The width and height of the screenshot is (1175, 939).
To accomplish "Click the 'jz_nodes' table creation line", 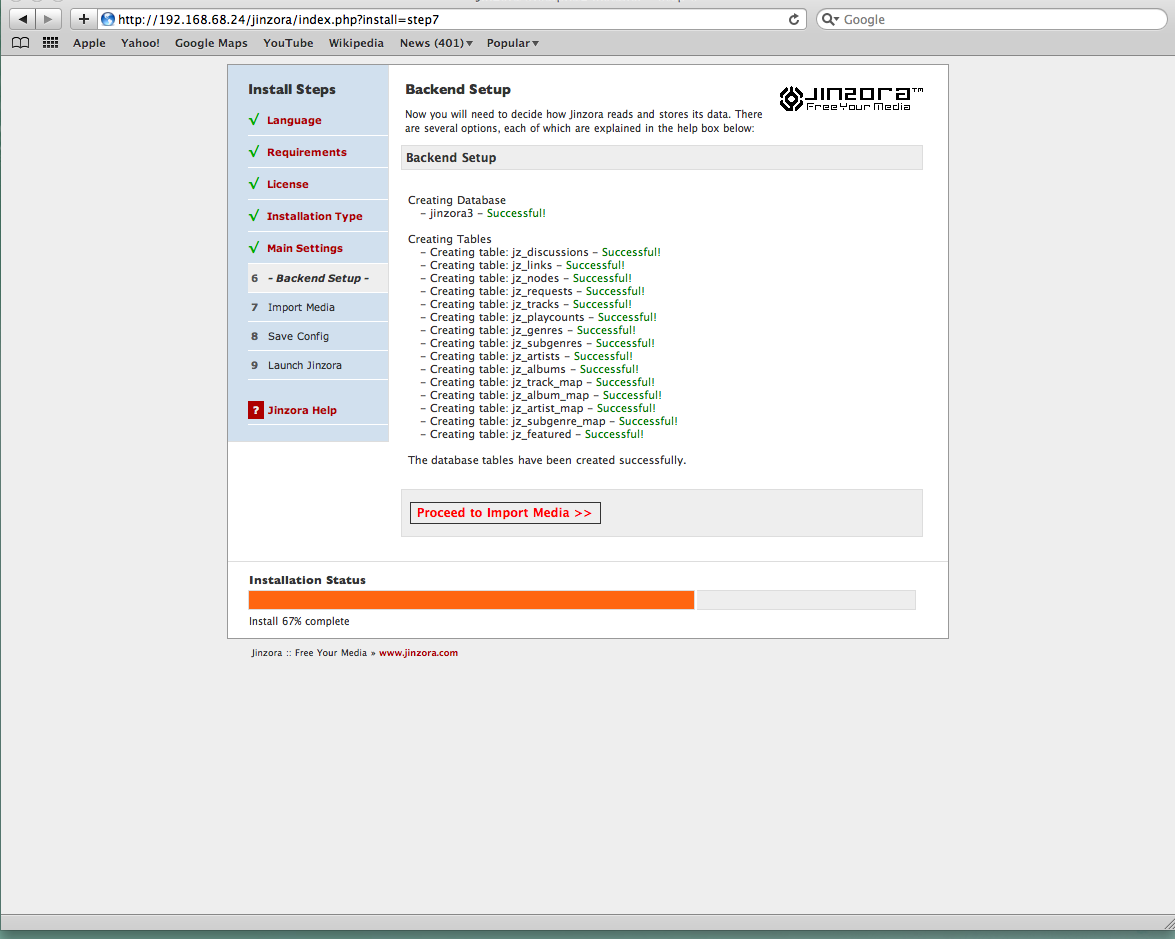I will click(526, 278).
